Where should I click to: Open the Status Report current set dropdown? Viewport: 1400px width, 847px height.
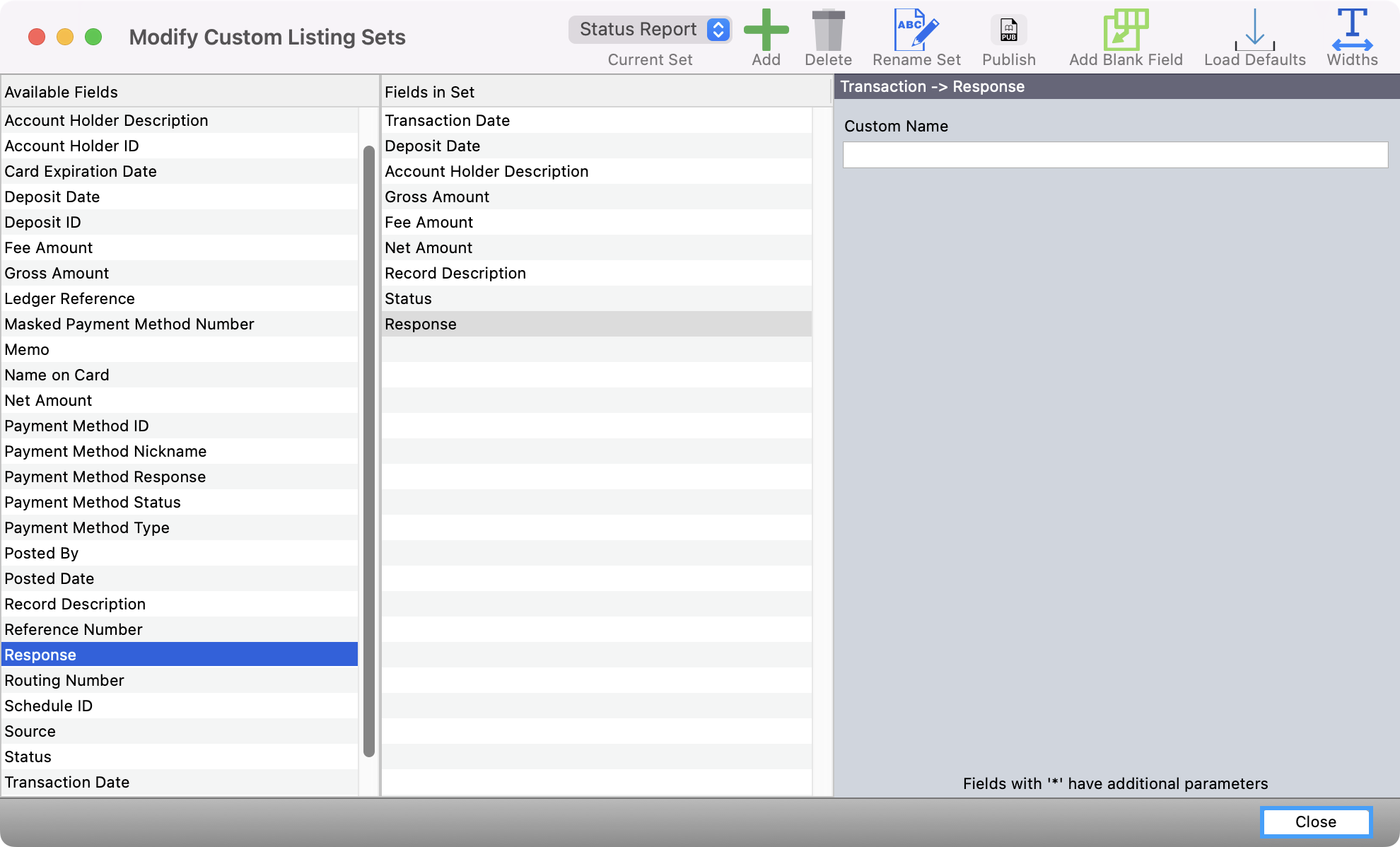[x=649, y=30]
